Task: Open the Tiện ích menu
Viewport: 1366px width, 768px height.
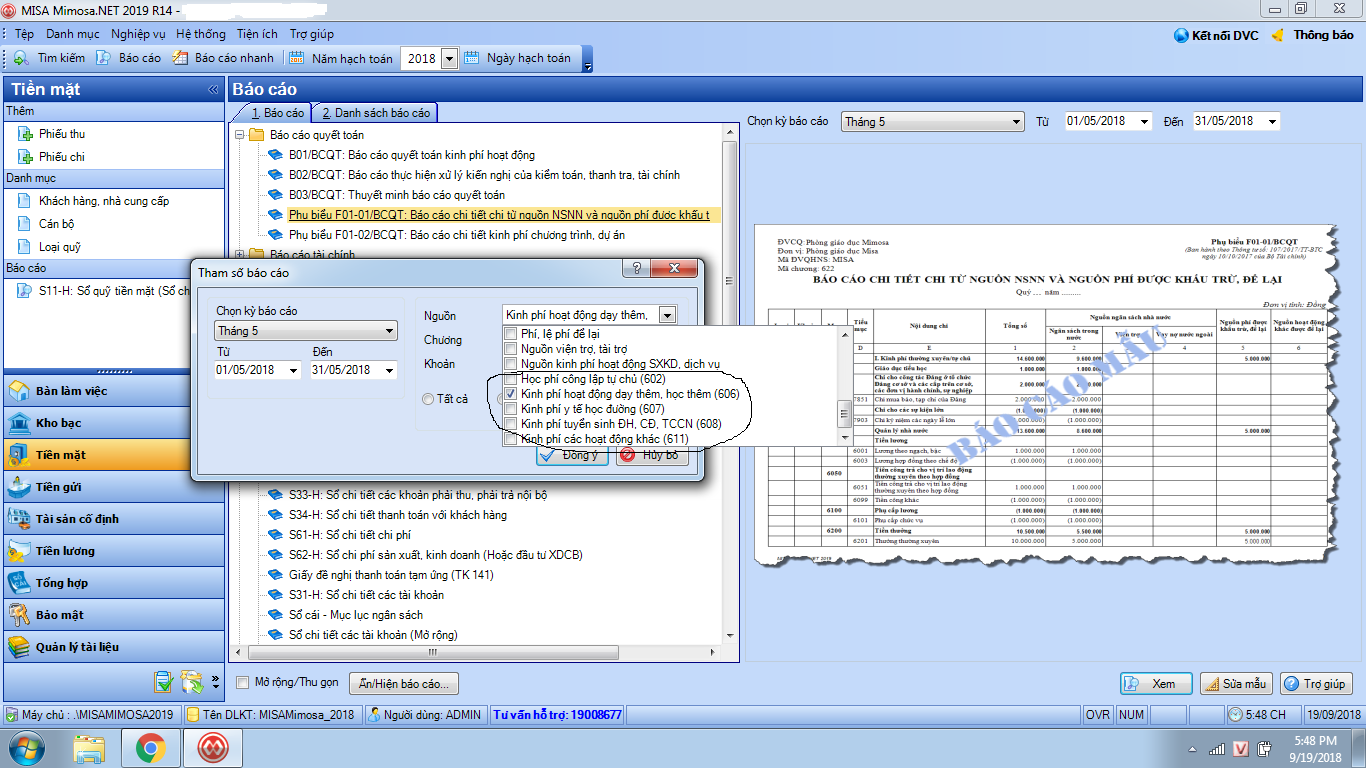Action: (x=257, y=34)
